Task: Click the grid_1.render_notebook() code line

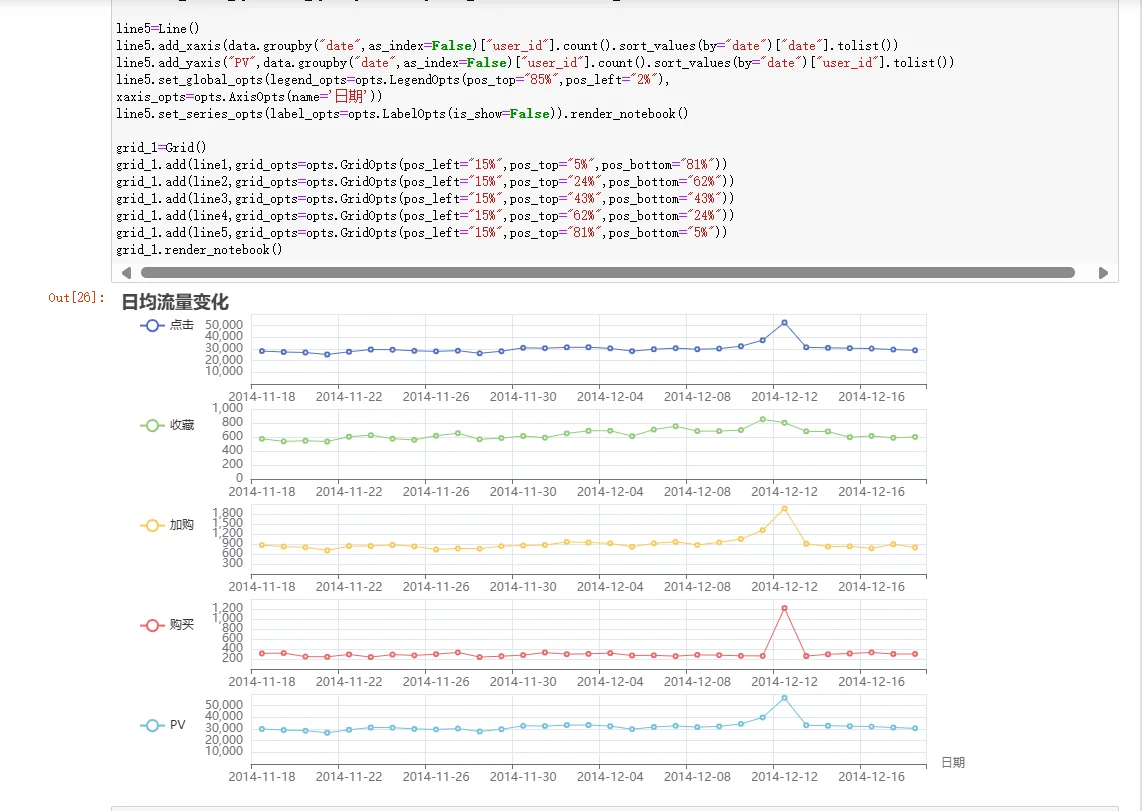Action: pyautogui.click(x=199, y=250)
